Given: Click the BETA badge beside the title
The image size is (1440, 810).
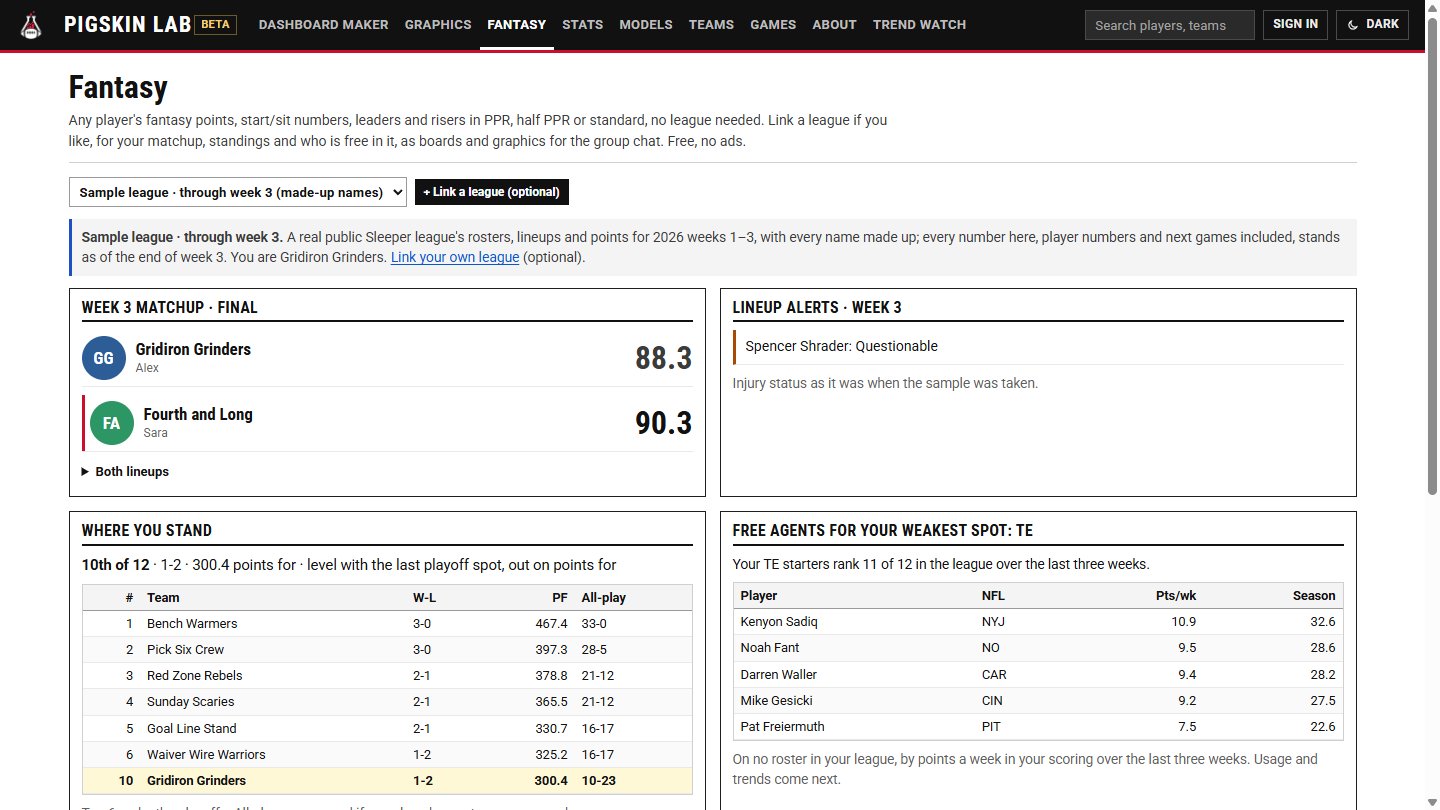Looking at the screenshot, I should tap(215, 25).
